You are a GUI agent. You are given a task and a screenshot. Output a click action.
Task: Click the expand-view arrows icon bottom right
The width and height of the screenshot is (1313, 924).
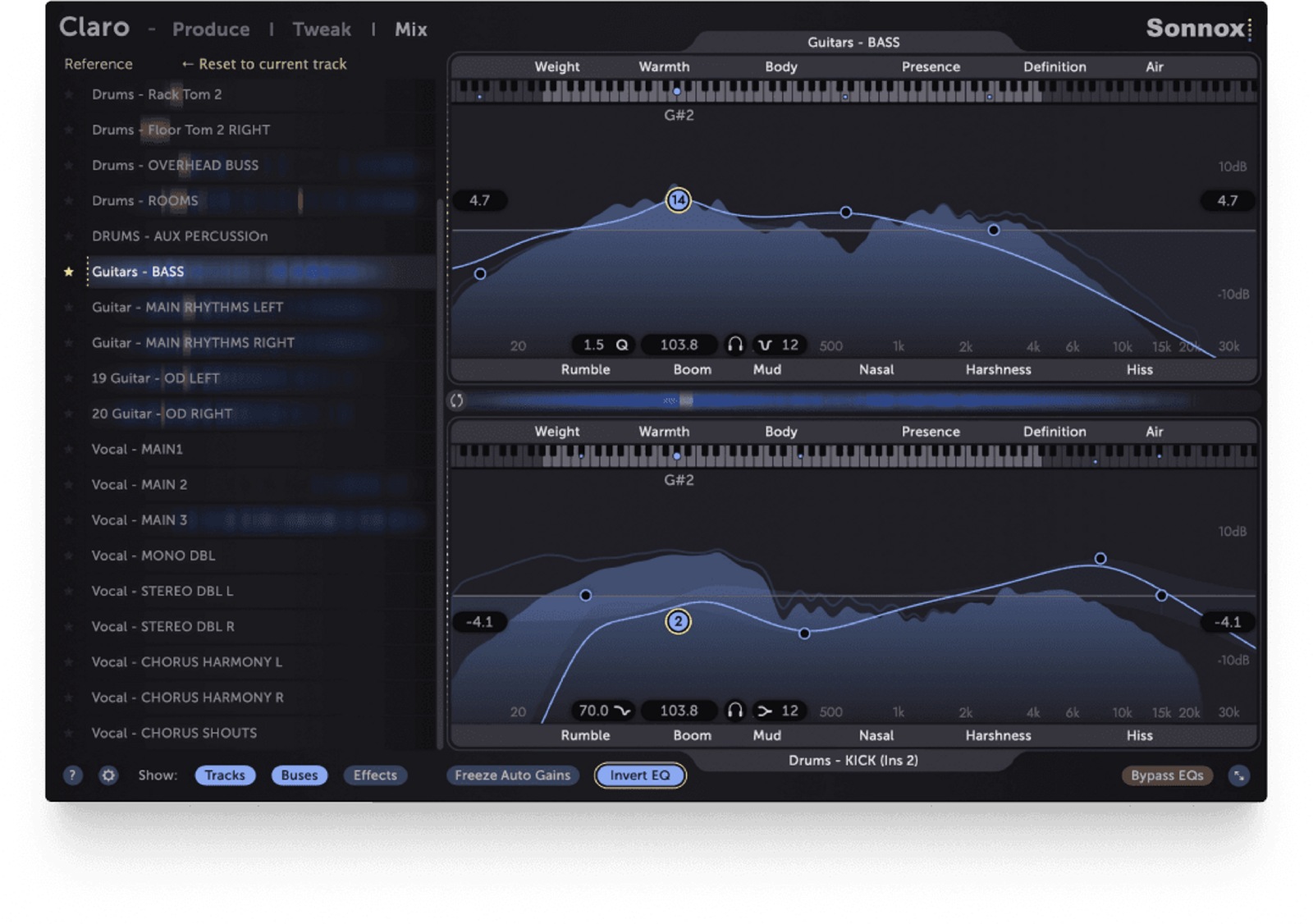1239,775
